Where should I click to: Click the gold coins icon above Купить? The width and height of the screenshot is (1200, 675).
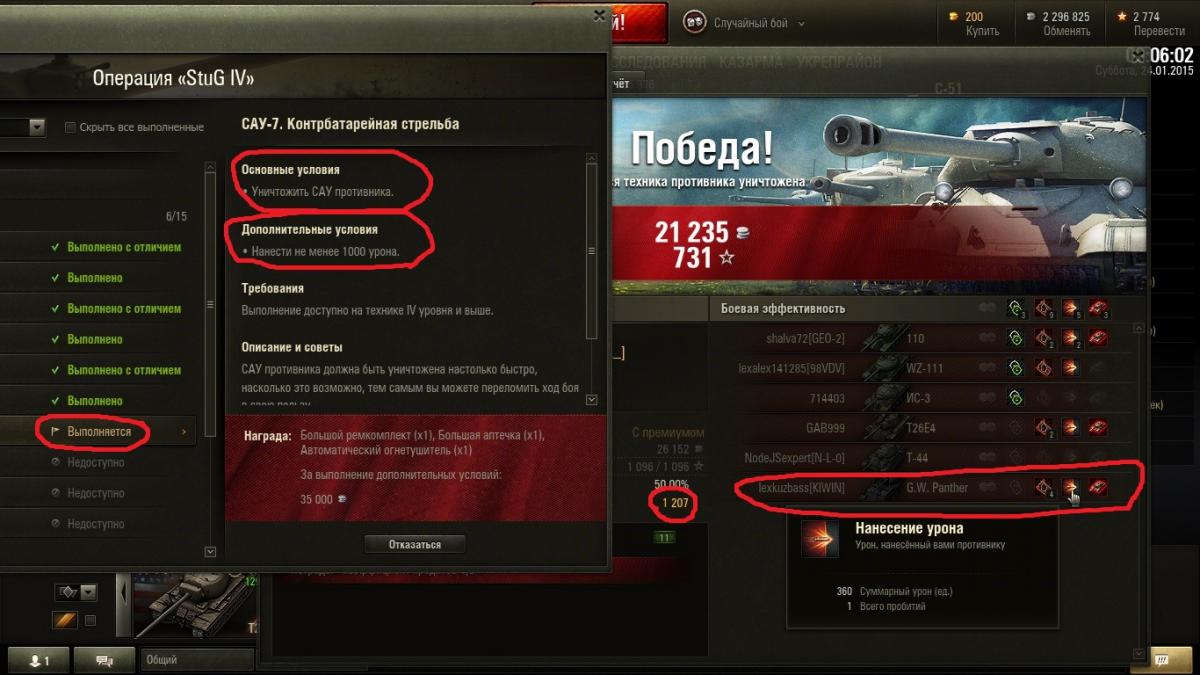[x=953, y=16]
